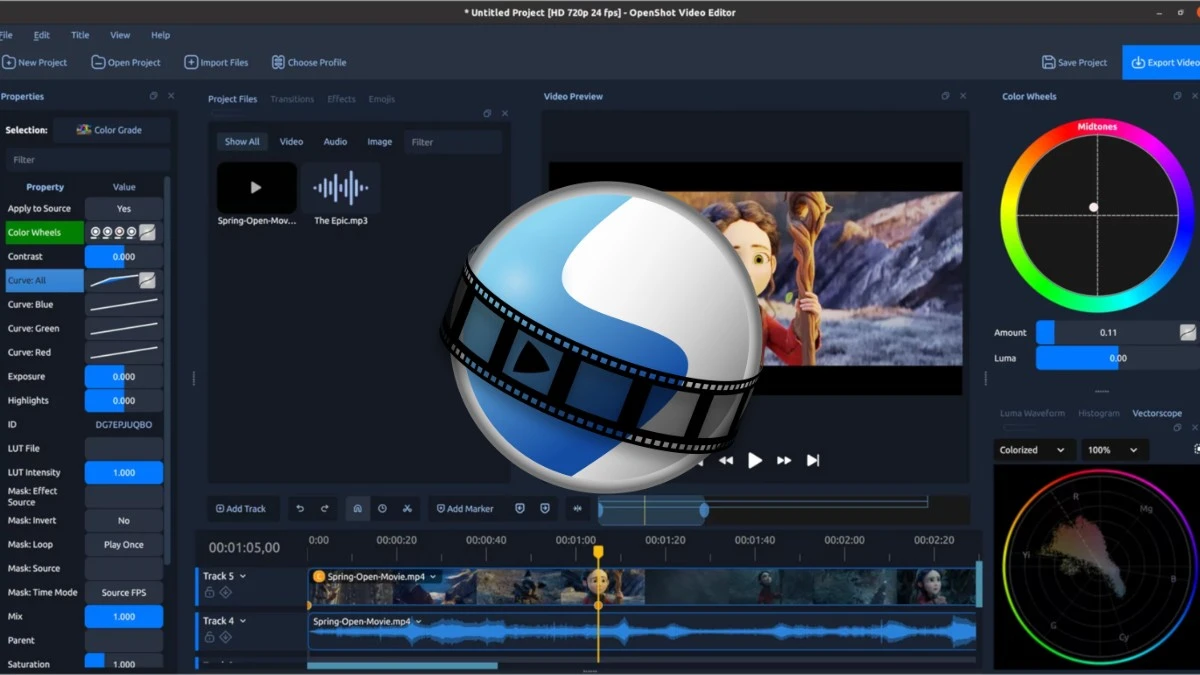The image size is (1200, 675).
Task: Switch to the Emojis tab
Action: coord(381,99)
